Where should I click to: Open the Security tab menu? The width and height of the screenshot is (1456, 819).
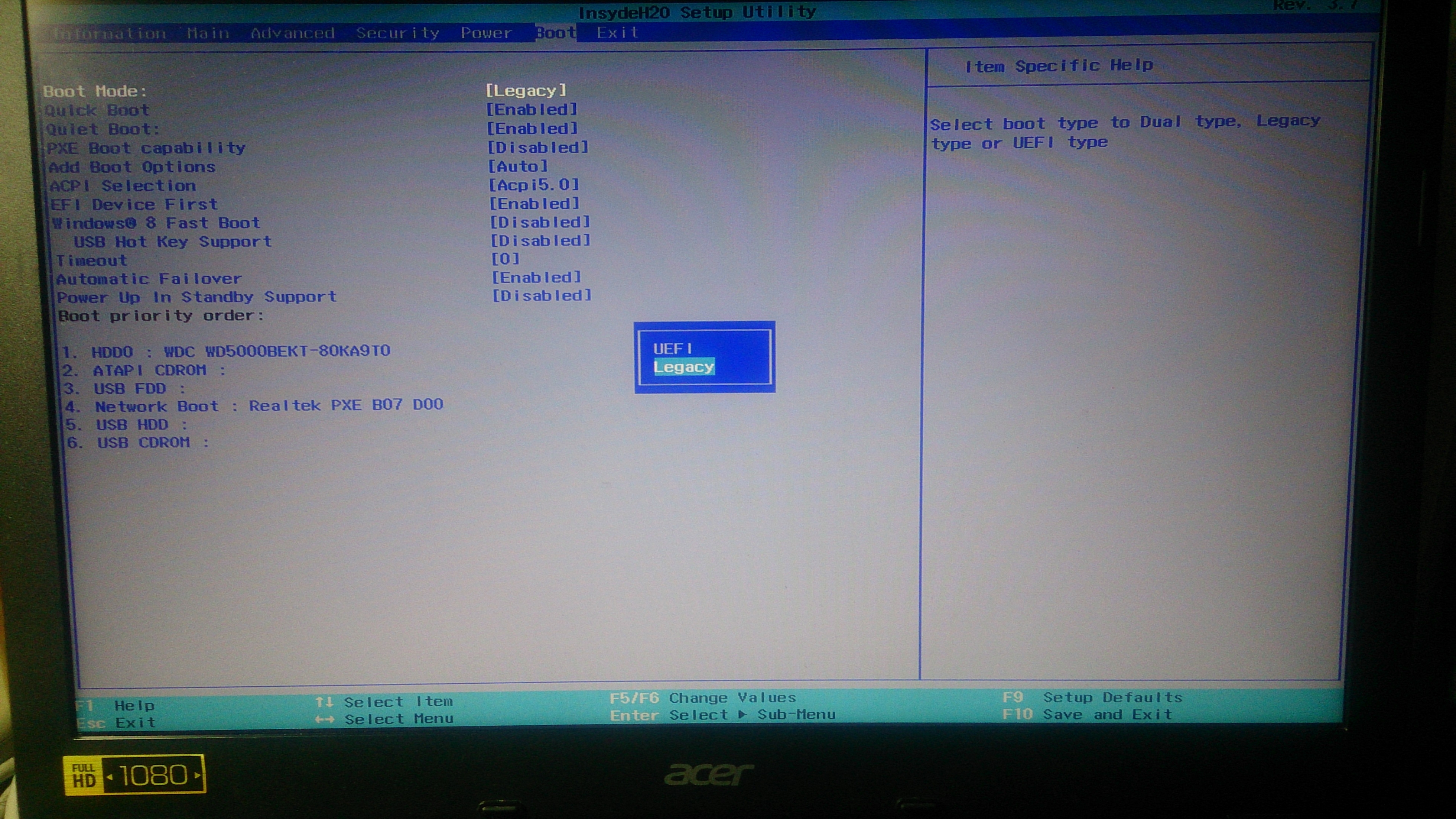click(x=397, y=32)
